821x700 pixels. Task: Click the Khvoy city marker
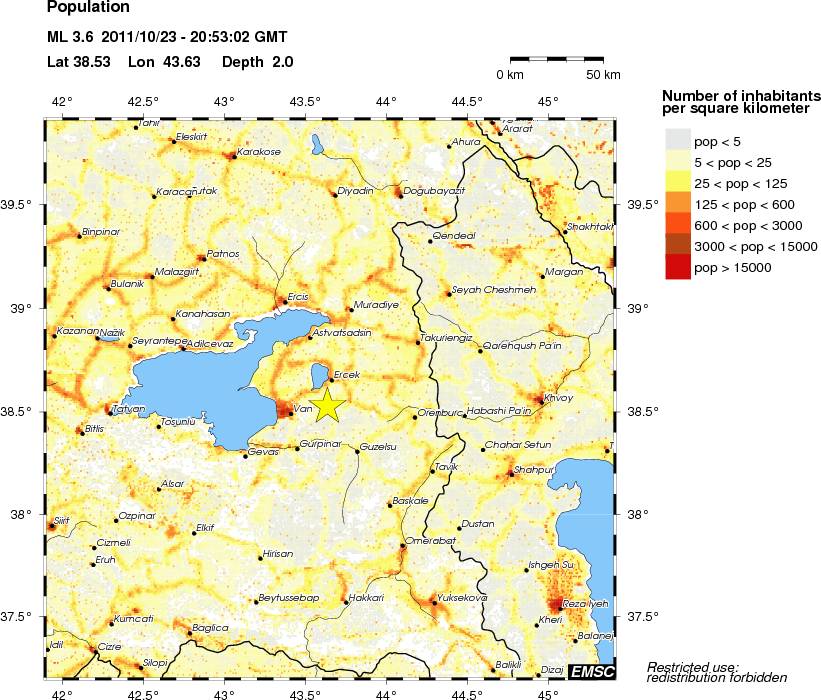pyautogui.click(x=541, y=400)
